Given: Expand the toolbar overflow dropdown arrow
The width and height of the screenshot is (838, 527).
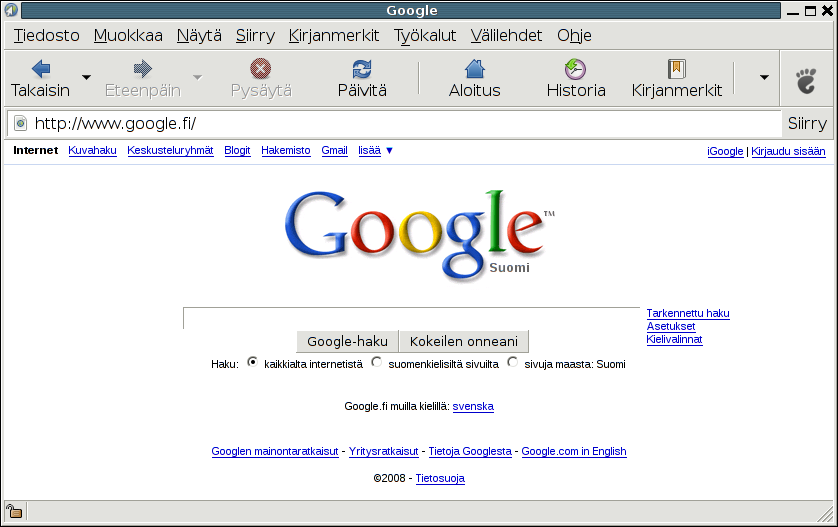Looking at the screenshot, I should [x=764, y=77].
